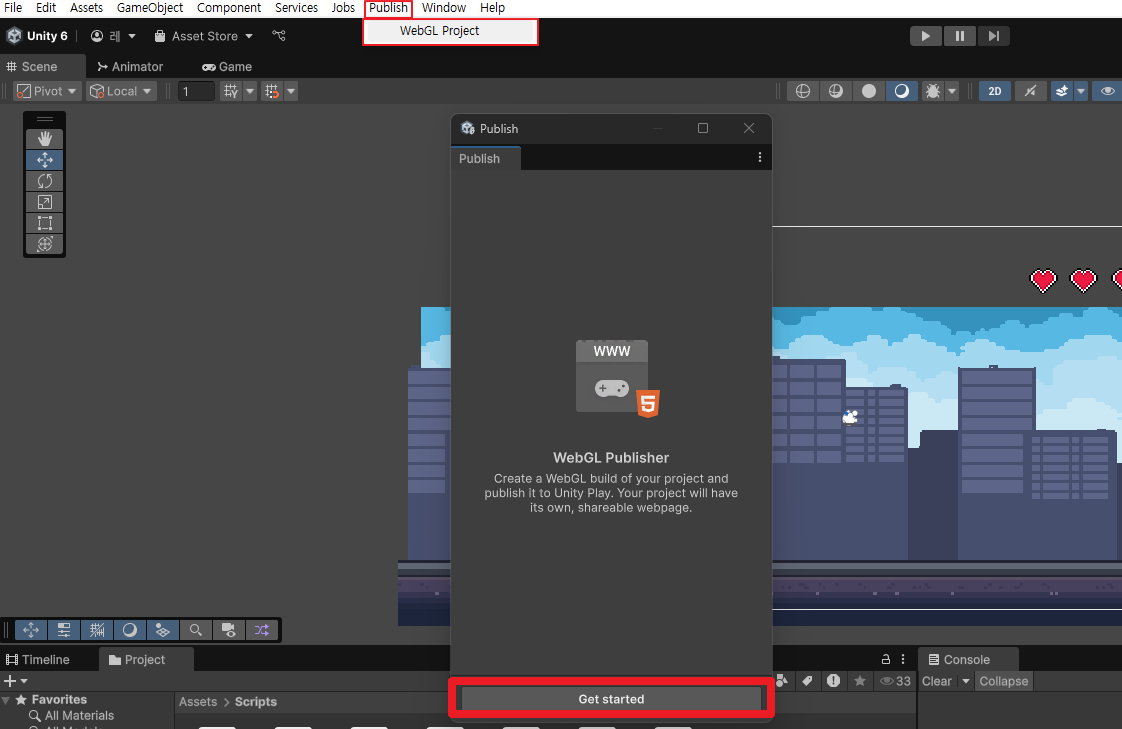Filter Project assets by label tag icon
Viewport: 1122px width, 729px height.
coord(807,681)
